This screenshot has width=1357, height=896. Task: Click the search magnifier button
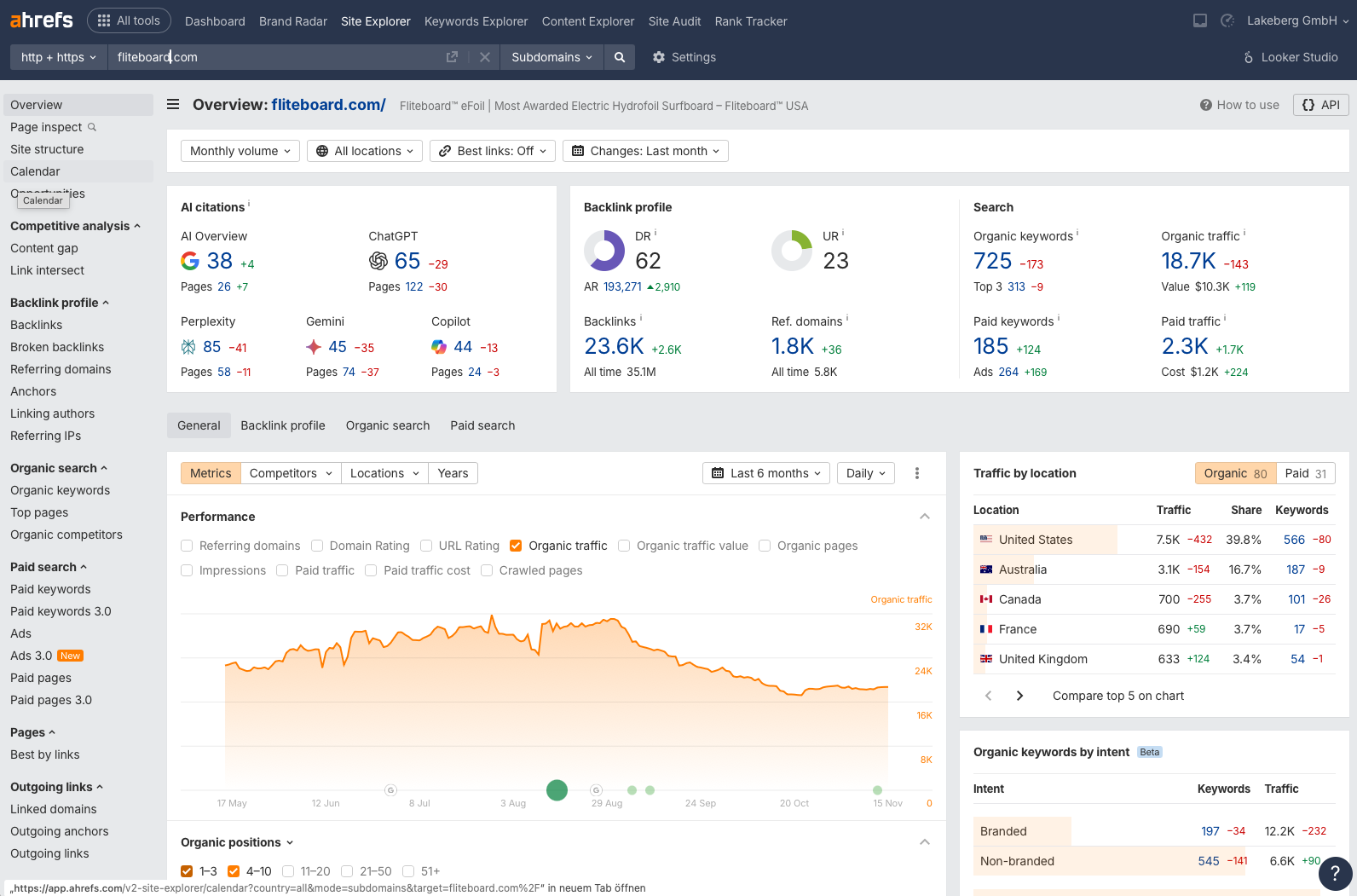620,57
